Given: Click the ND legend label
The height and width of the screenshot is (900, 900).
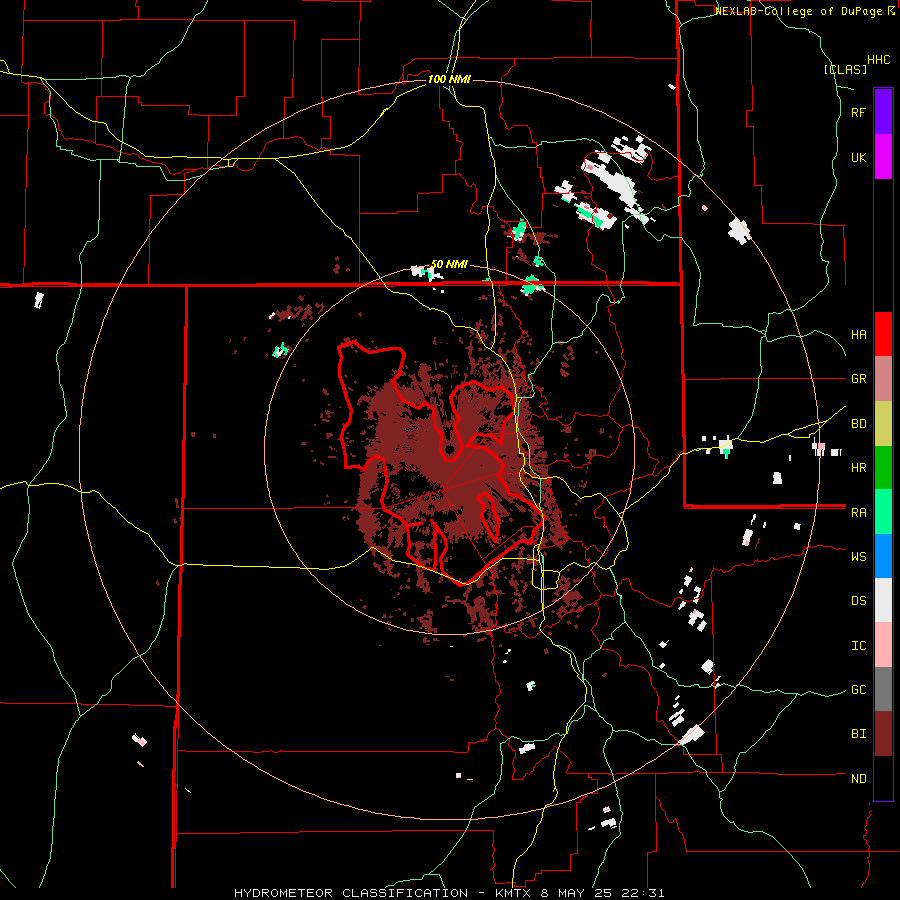Looking at the screenshot, I should [x=858, y=779].
